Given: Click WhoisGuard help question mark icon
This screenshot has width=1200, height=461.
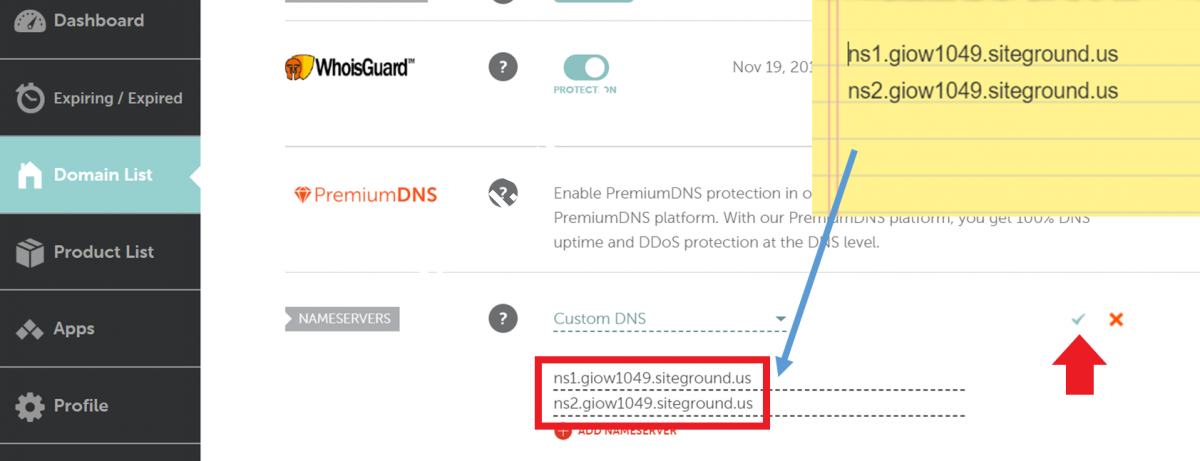Looking at the screenshot, I should [x=503, y=67].
